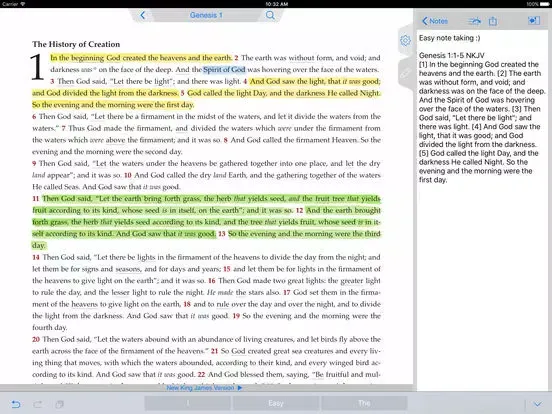
Task: Choose the "The" keyboard suggestion
Action: pyautogui.click(x=364, y=403)
